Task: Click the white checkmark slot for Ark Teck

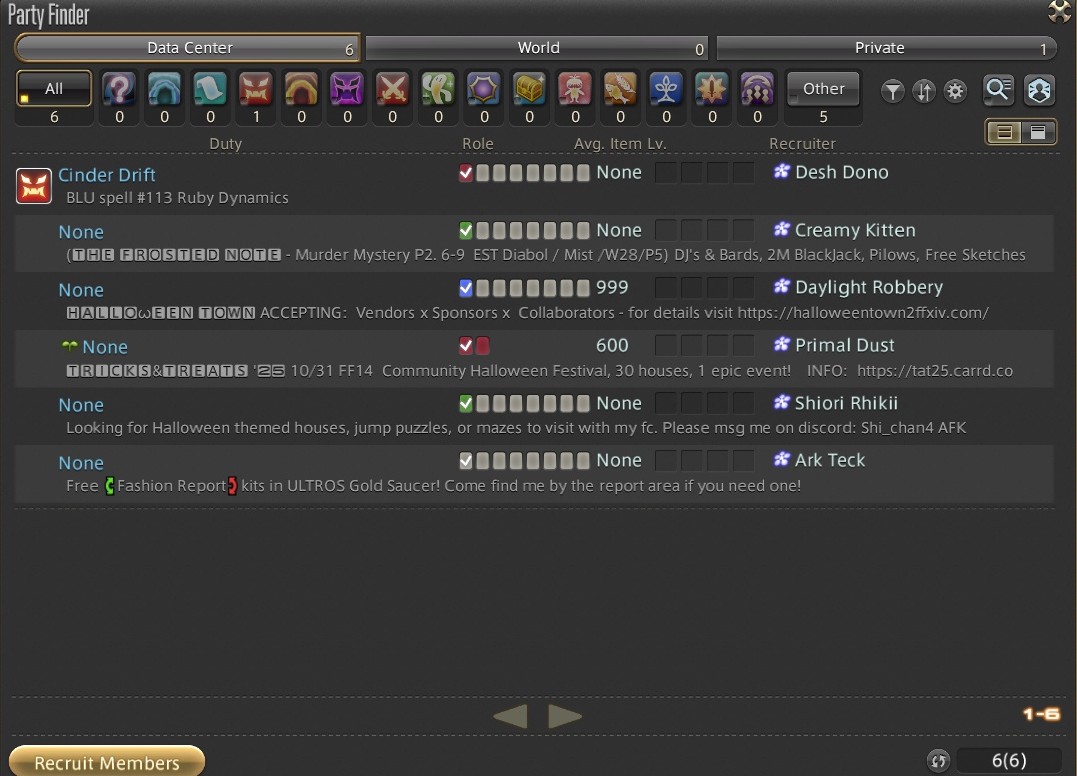Action: 466,461
